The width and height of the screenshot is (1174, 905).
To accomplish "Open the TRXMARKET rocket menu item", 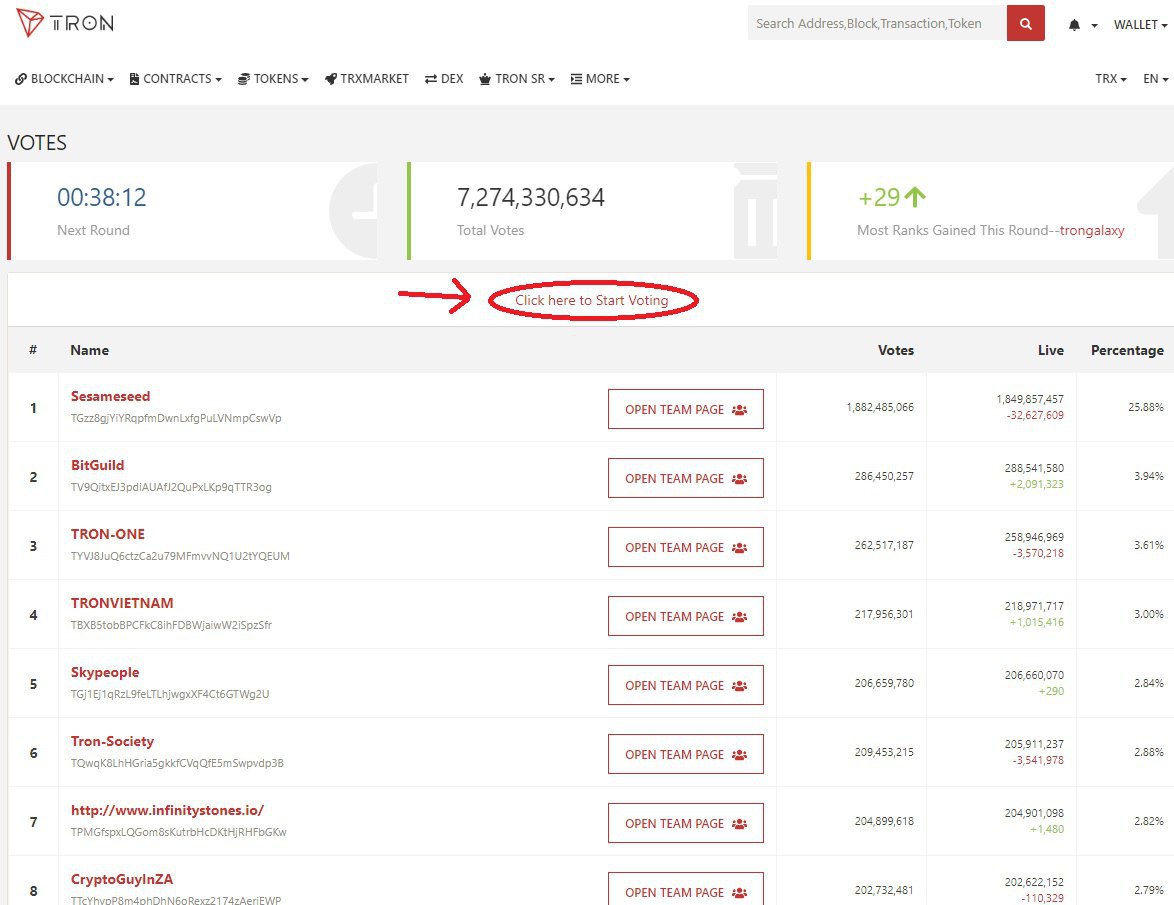I will 367,79.
